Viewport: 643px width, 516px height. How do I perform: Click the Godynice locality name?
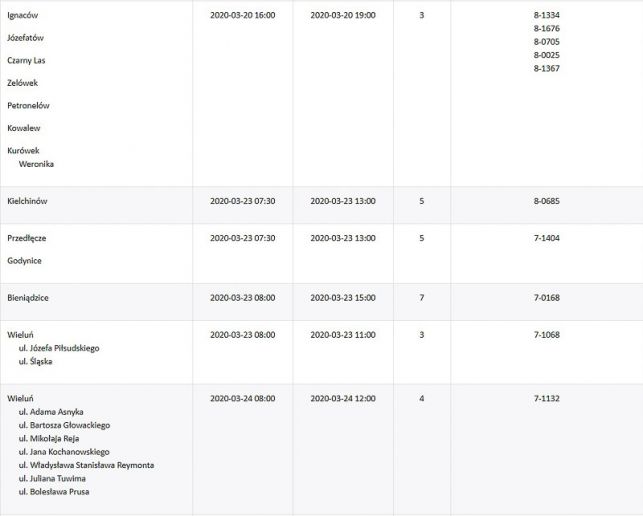25,260
